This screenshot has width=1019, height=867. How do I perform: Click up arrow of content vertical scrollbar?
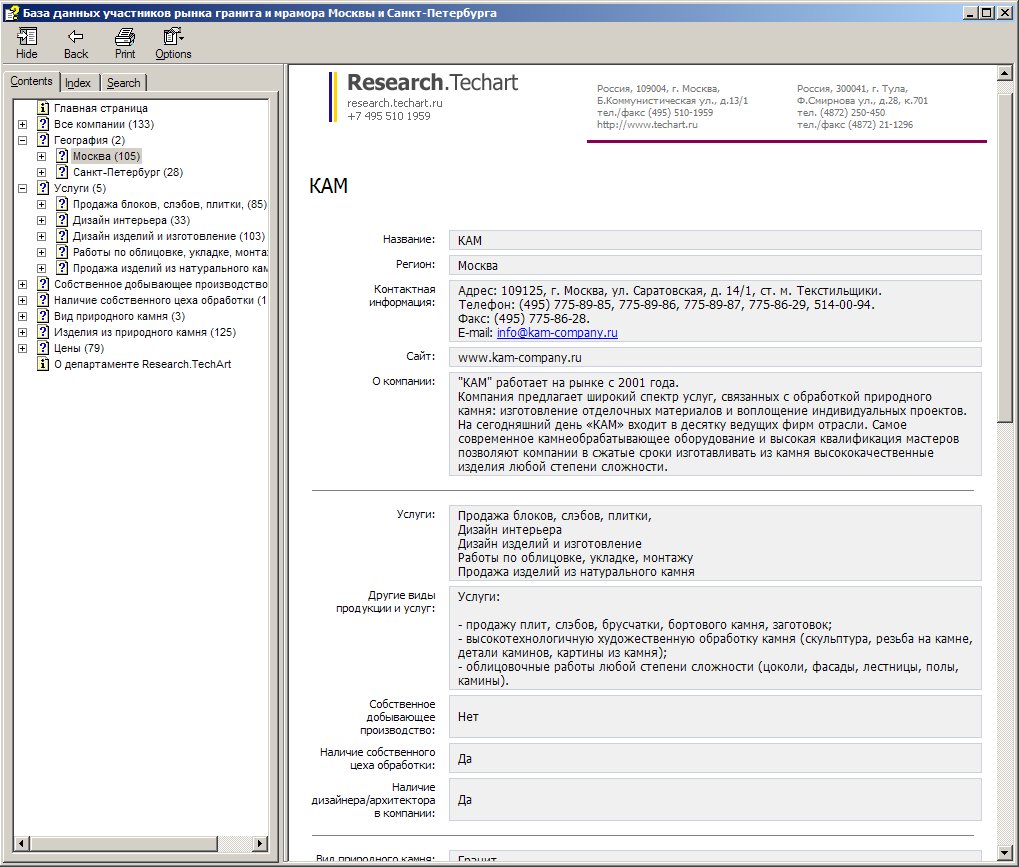pos(1005,73)
